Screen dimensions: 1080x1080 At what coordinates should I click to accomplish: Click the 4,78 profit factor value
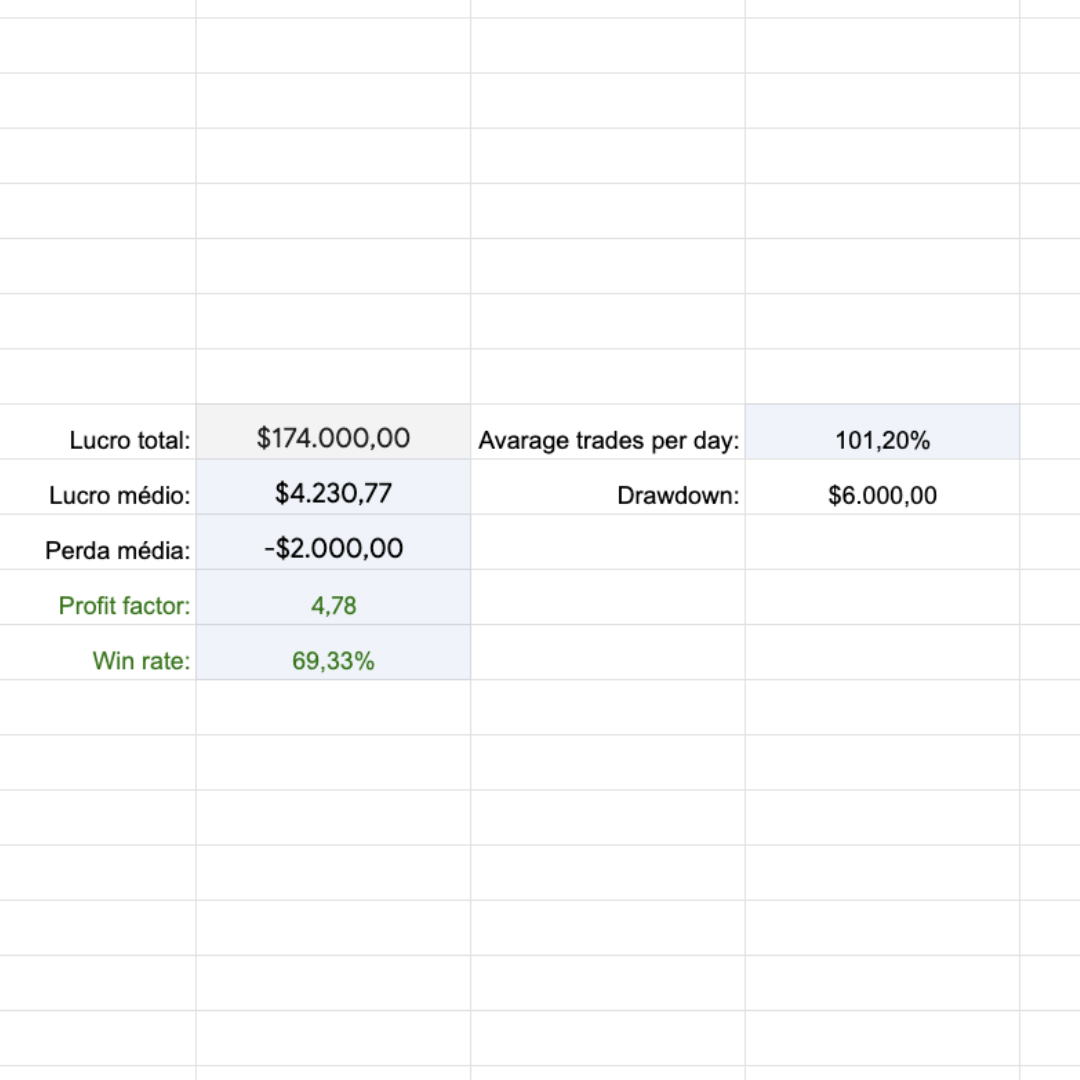333,606
